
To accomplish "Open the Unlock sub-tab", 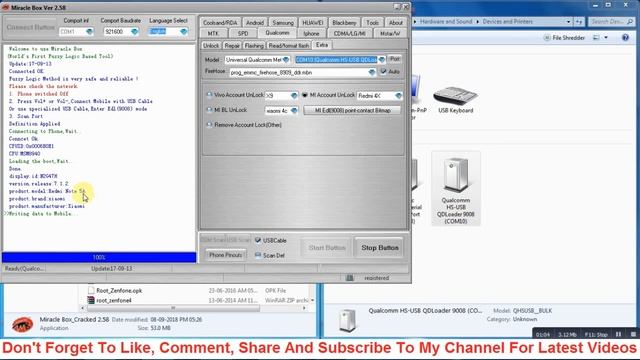I will (x=211, y=46).
